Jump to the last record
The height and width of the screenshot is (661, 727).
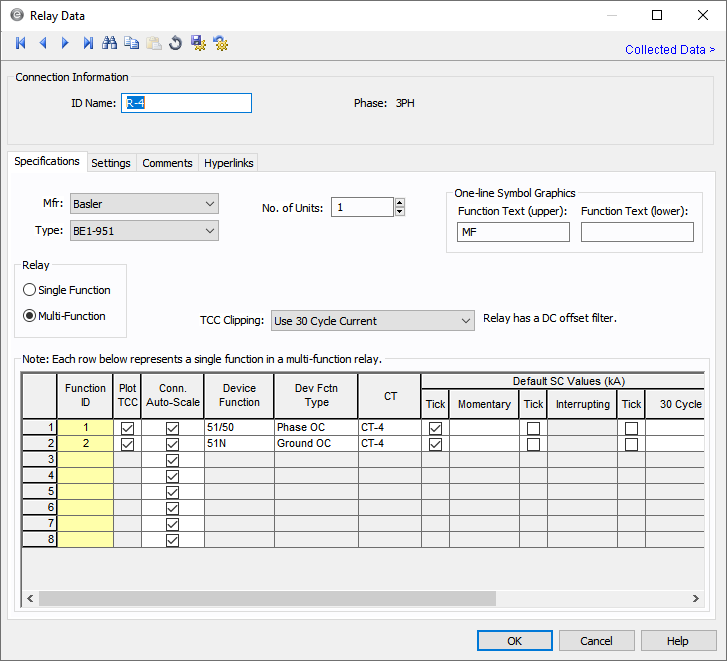coord(88,43)
